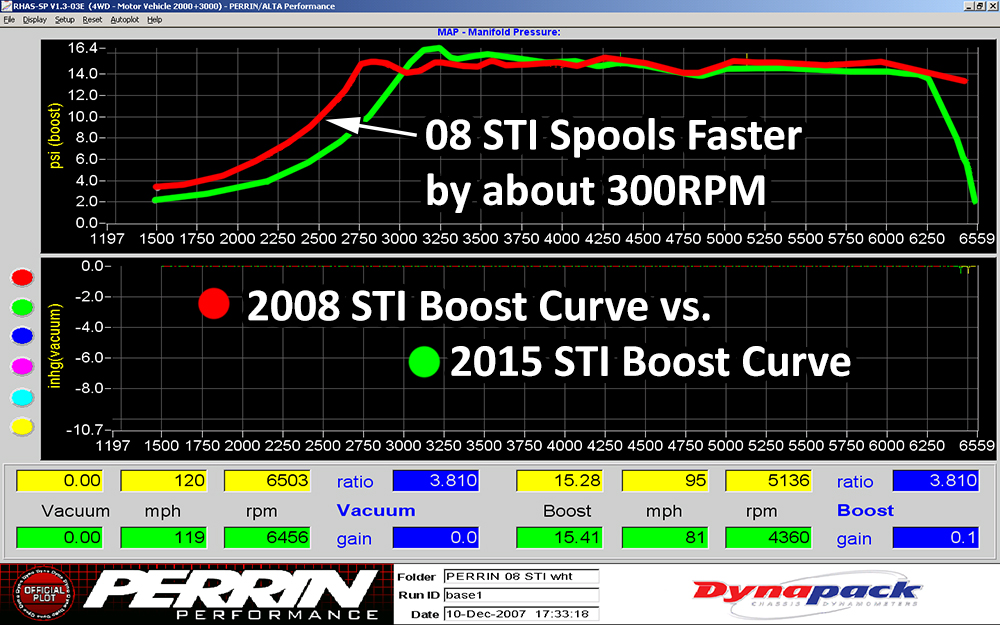Click the yellow rpm value 6503
The height and width of the screenshot is (625, 1000).
pos(267,480)
